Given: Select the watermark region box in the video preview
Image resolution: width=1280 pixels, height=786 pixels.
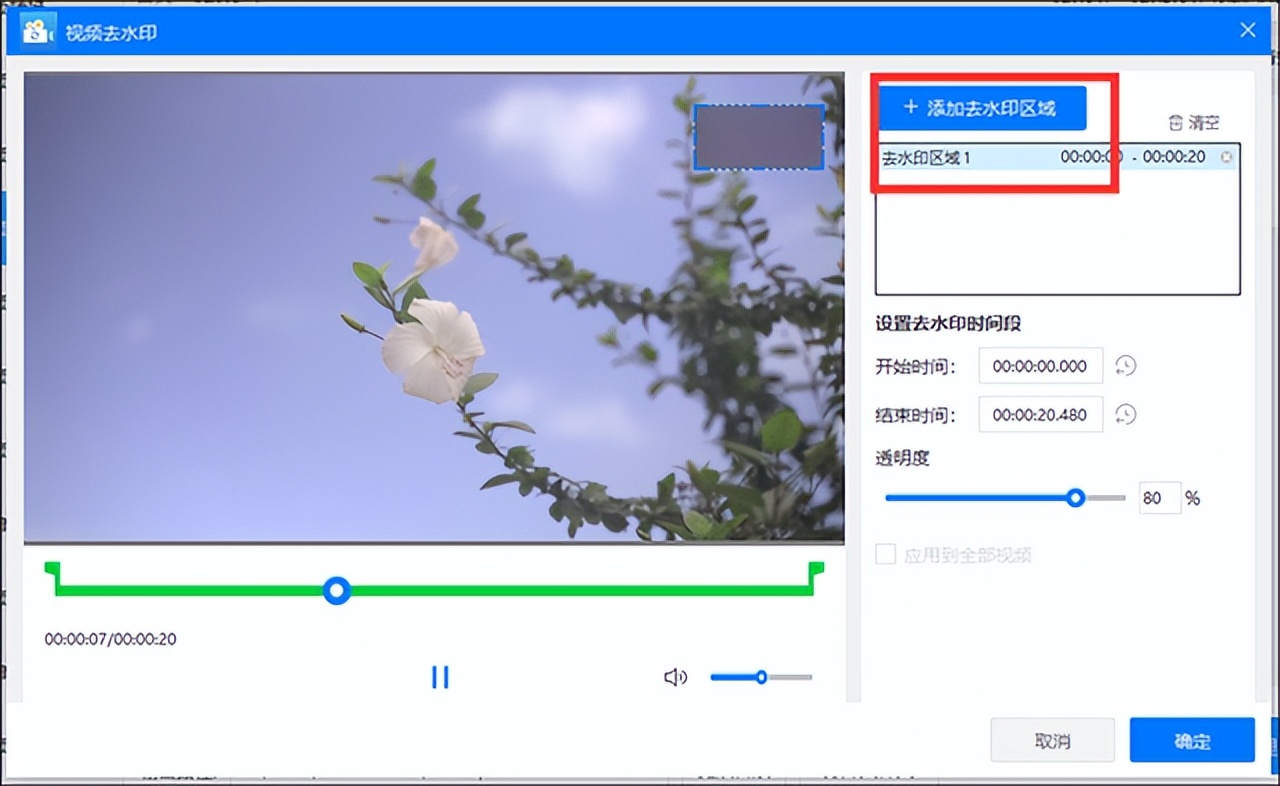Looking at the screenshot, I should [x=759, y=137].
